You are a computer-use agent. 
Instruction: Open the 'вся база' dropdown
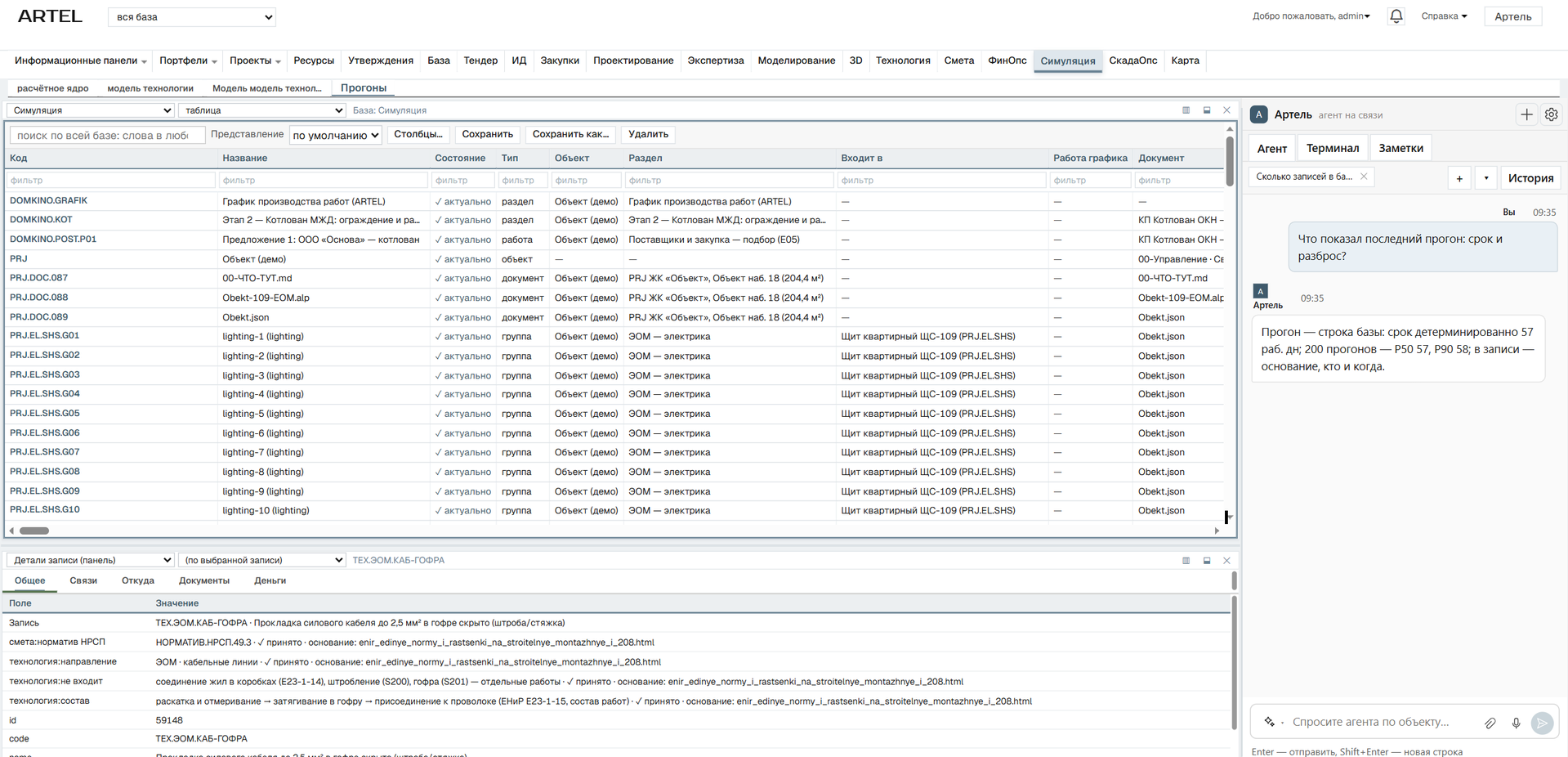[192, 17]
